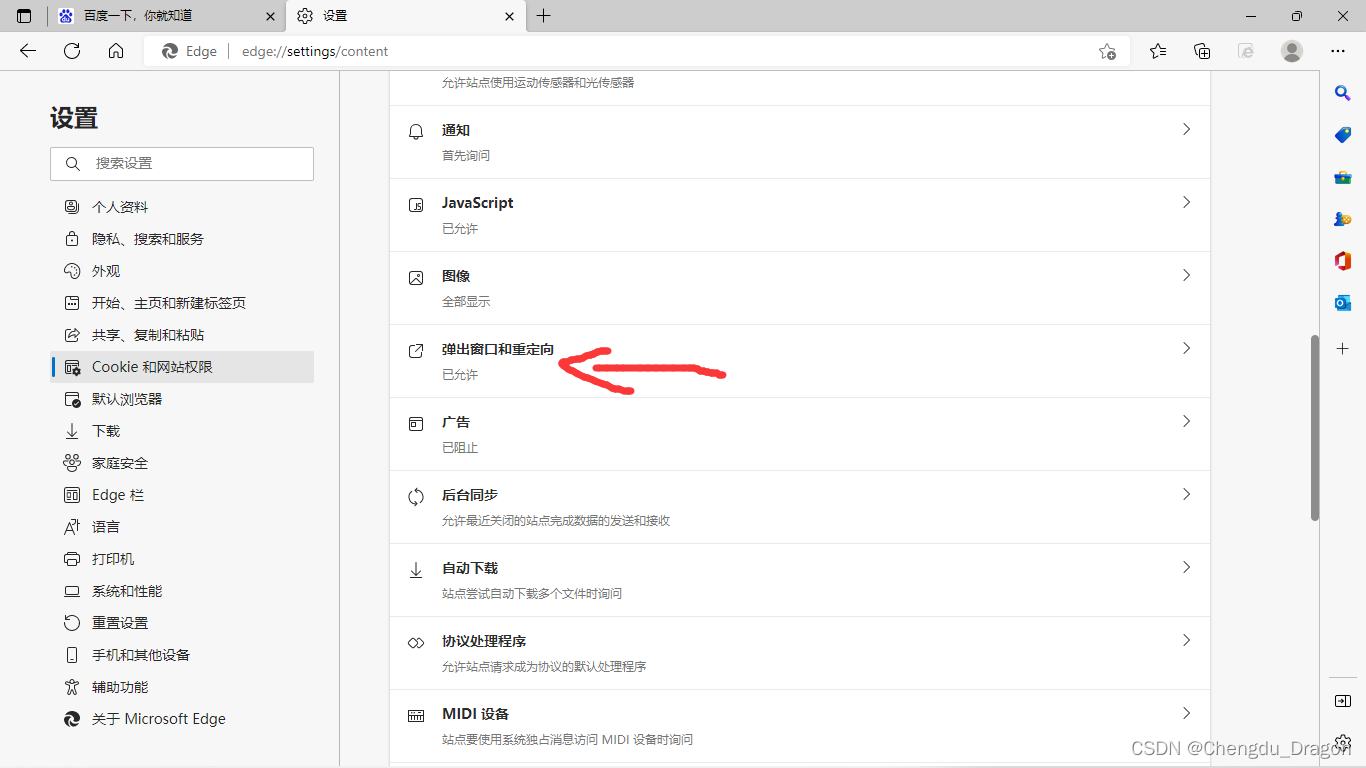Open the Collections panel
The width and height of the screenshot is (1366, 768).
point(1202,50)
